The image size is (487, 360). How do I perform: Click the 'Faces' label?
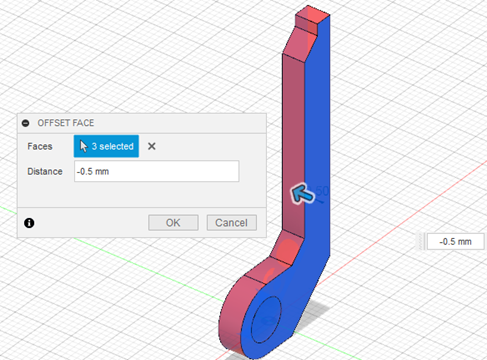[40, 146]
